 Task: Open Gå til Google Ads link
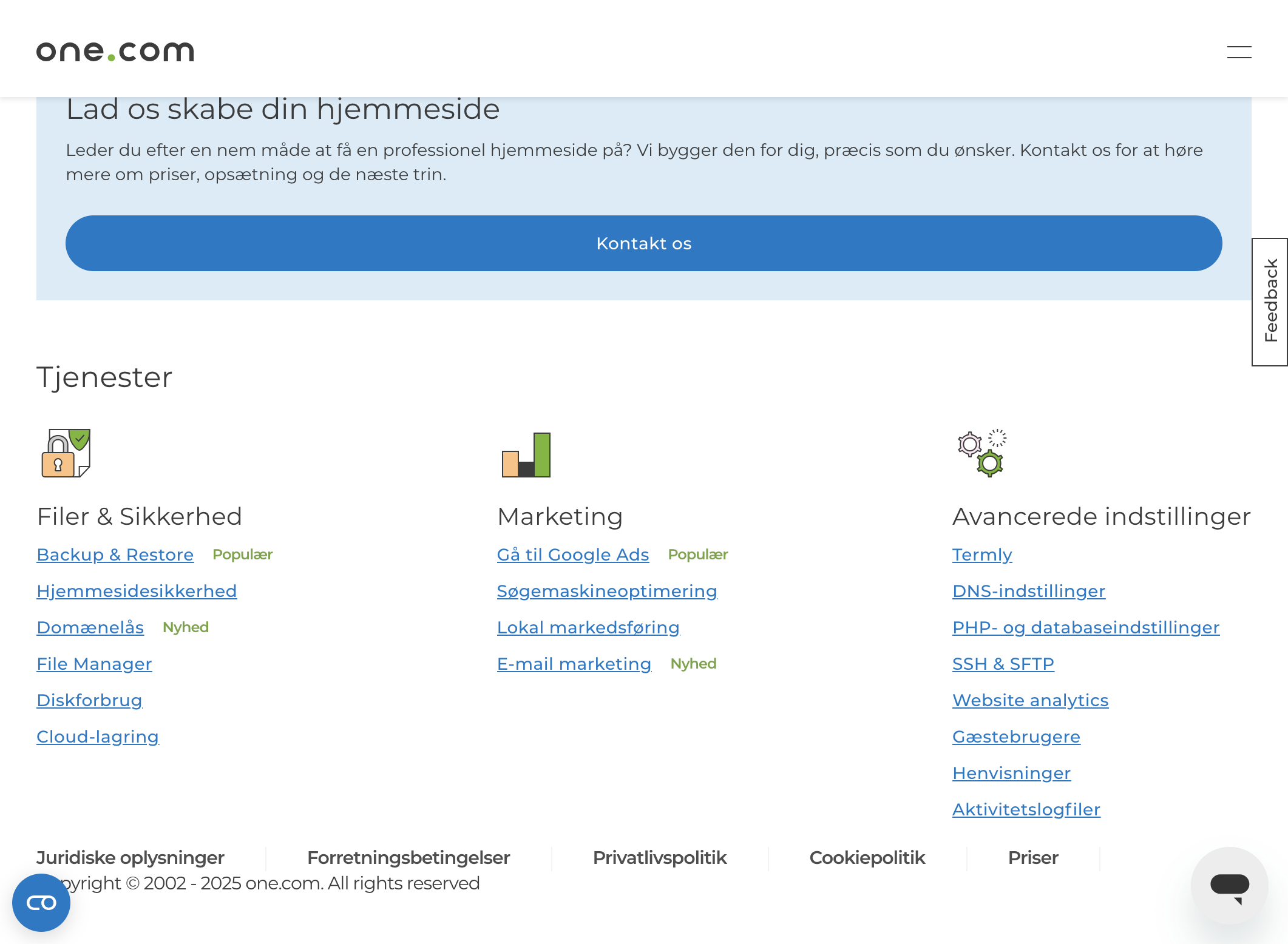point(573,555)
